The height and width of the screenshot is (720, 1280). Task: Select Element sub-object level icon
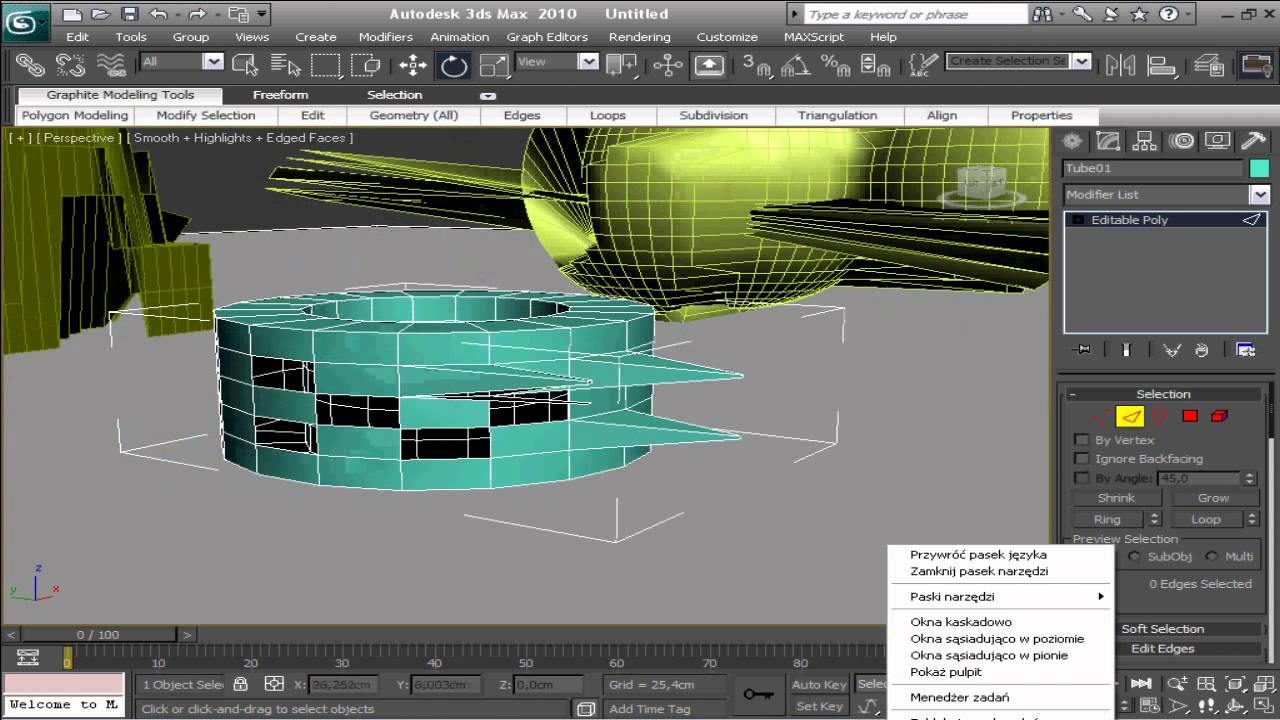pos(1219,416)
